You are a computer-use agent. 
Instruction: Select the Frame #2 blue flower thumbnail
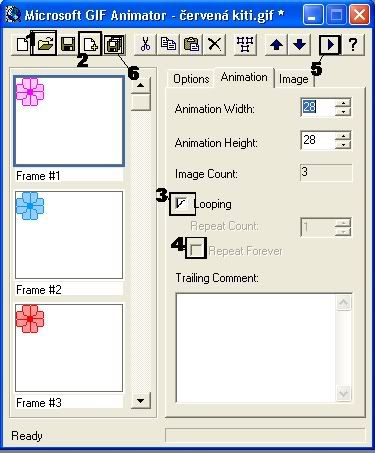tap(69, 235)
